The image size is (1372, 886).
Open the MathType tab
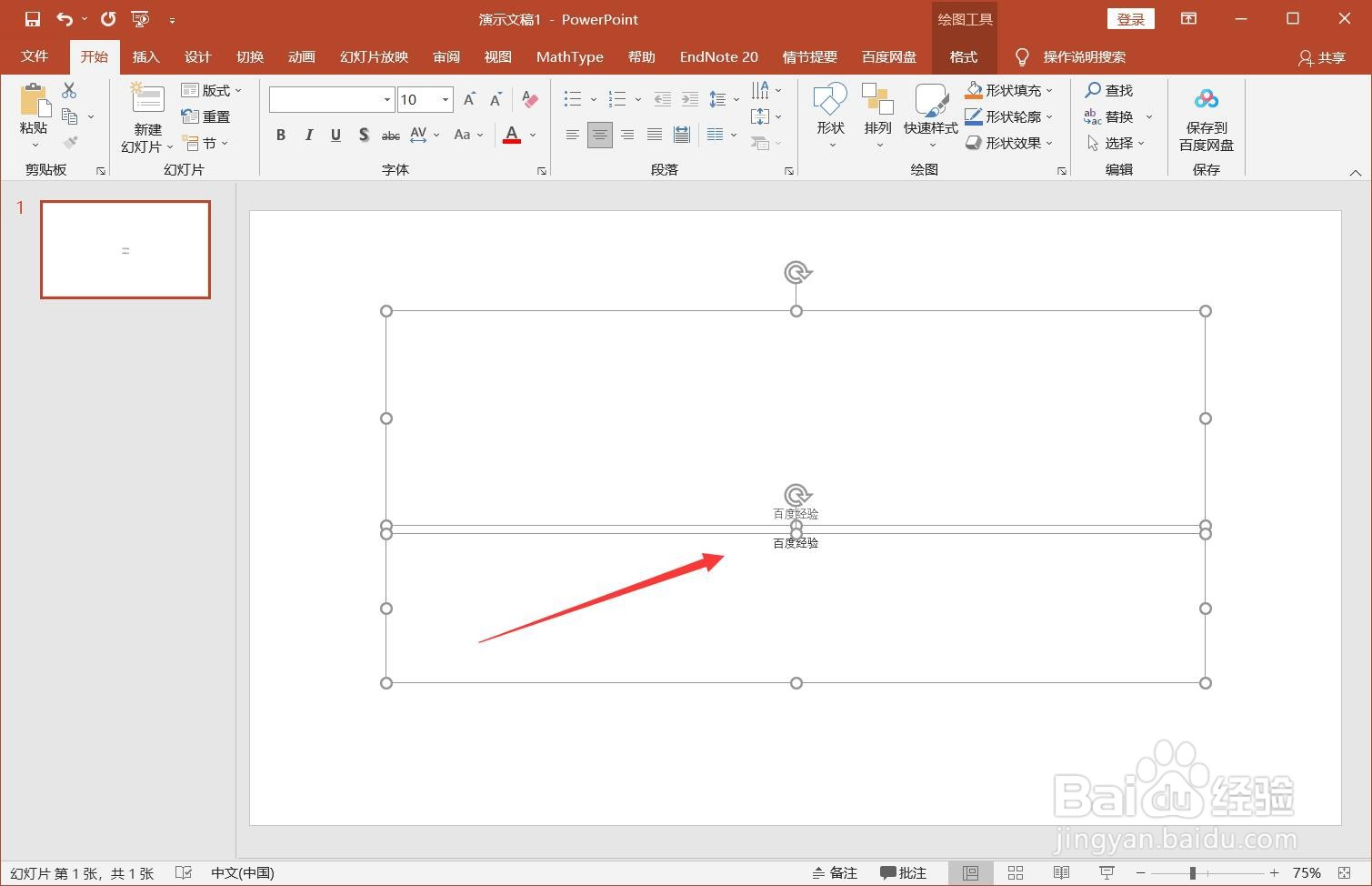click(570, 56)
